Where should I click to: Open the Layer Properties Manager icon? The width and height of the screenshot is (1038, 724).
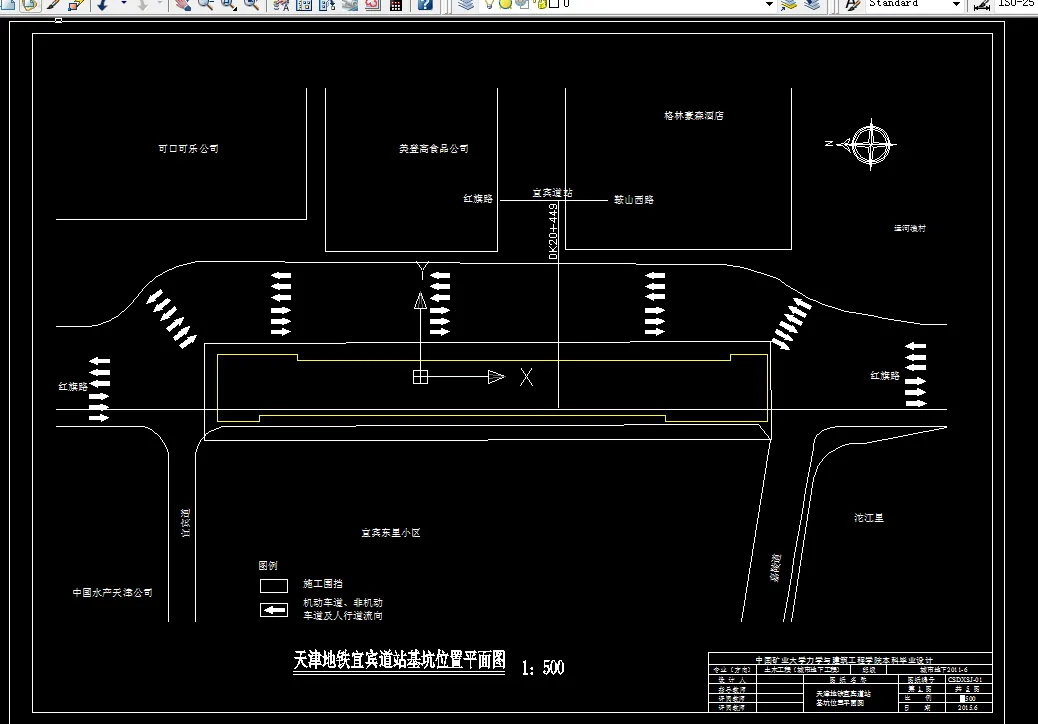(x=467, y=4)
